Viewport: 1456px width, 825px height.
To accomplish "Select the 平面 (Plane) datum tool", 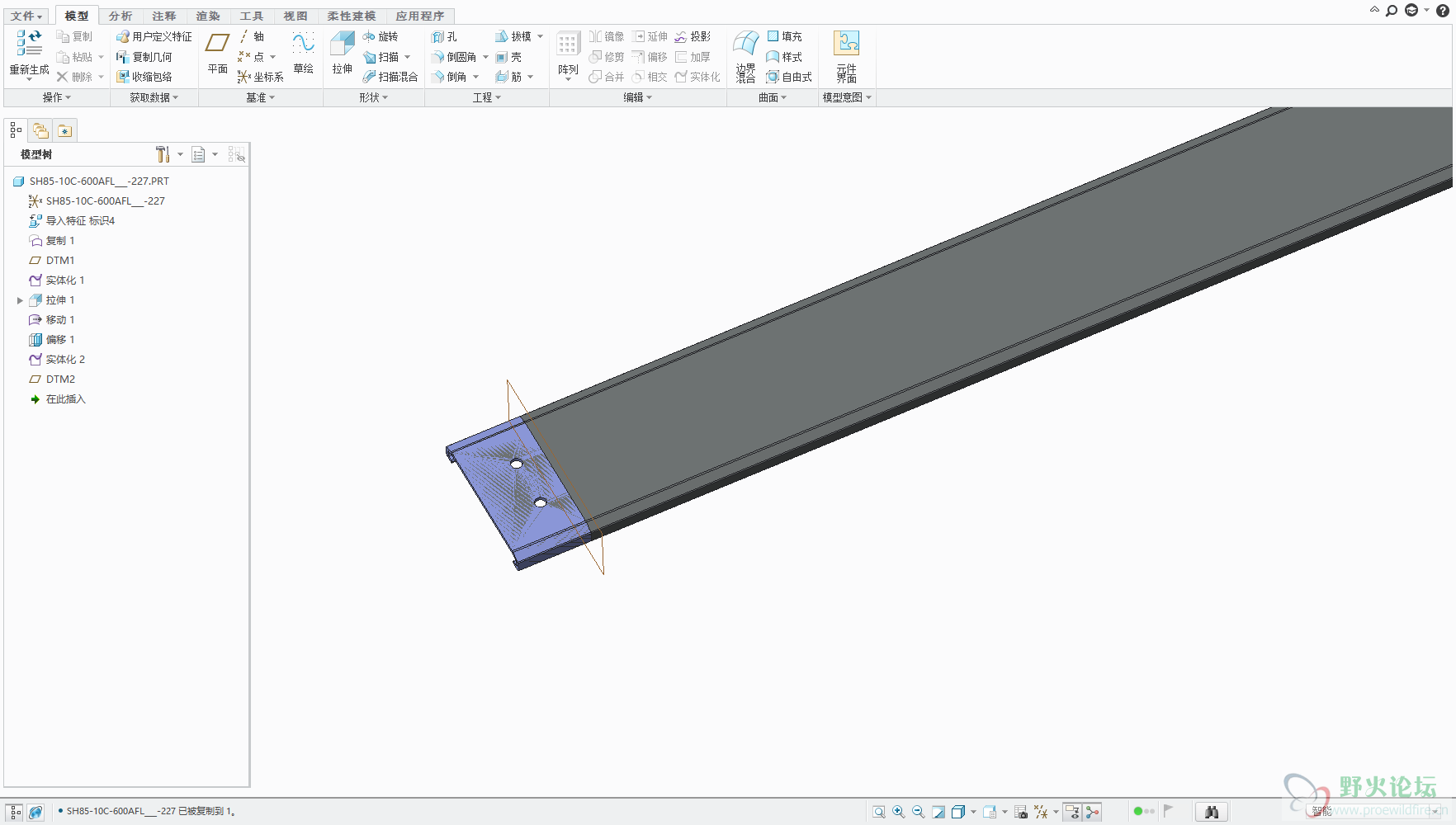I will pos(218,54).
